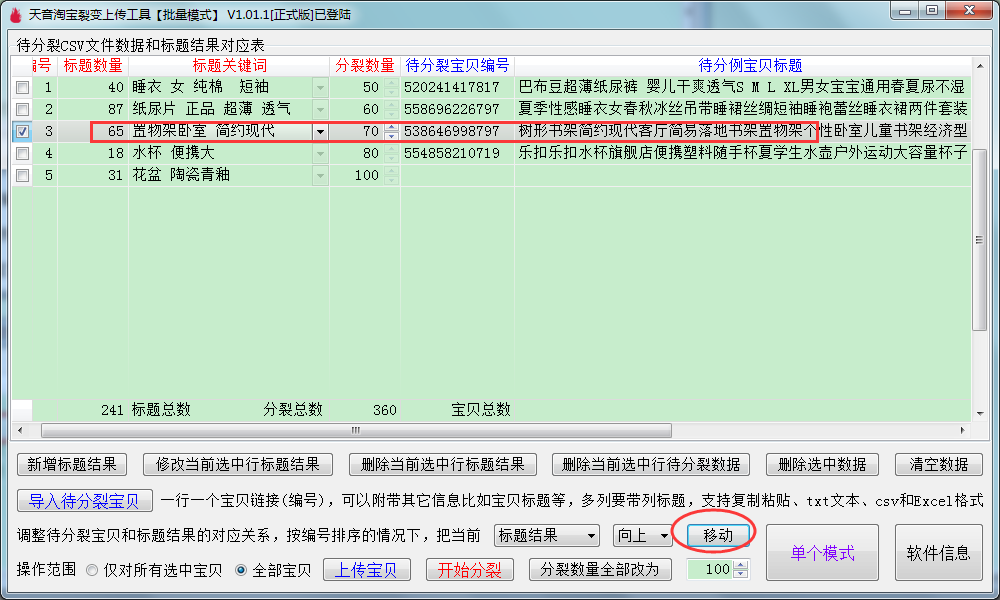This screenshot has width=1000, height=600.
Task: Click the 开始分裂 button
Action: pyautogui.click(x=469, y=570)
